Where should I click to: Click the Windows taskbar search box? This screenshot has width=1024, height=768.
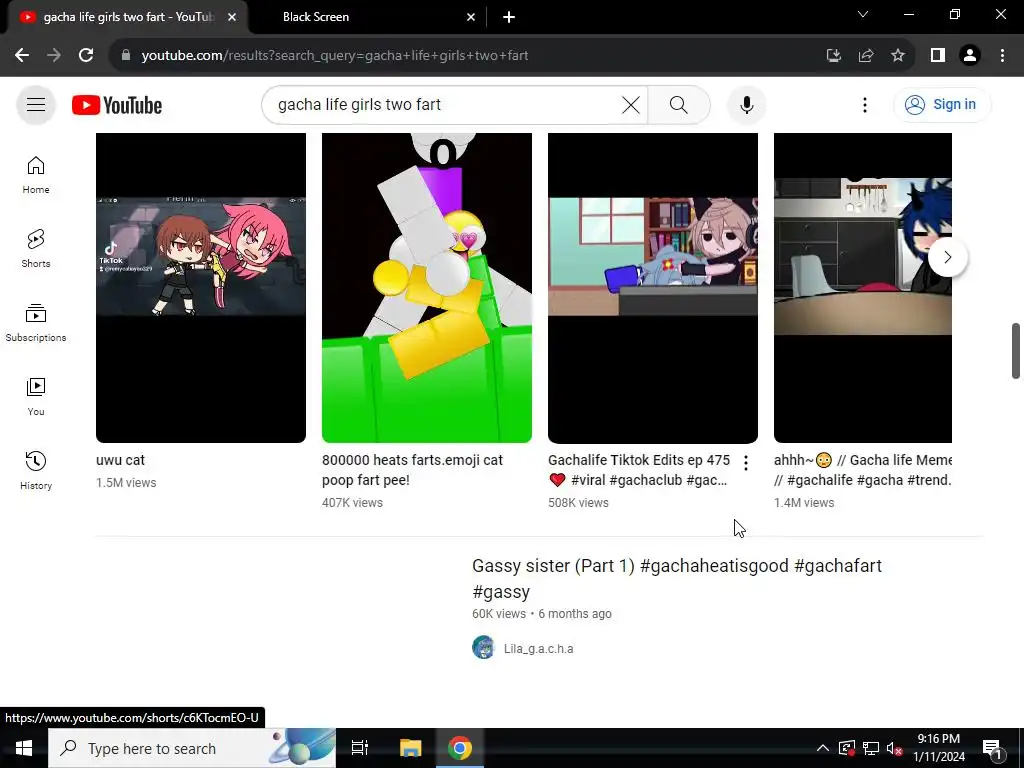192,748
